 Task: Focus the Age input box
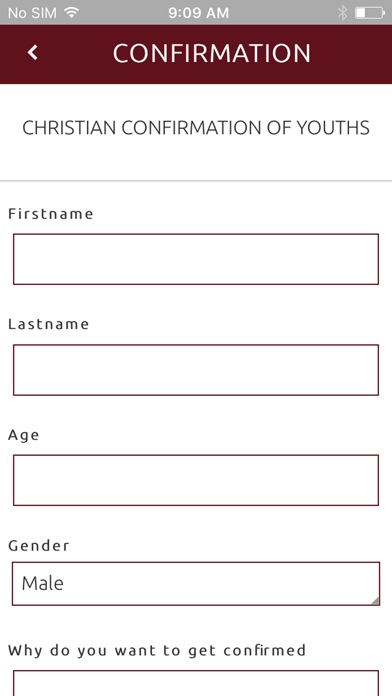click(x=196, y=480)
